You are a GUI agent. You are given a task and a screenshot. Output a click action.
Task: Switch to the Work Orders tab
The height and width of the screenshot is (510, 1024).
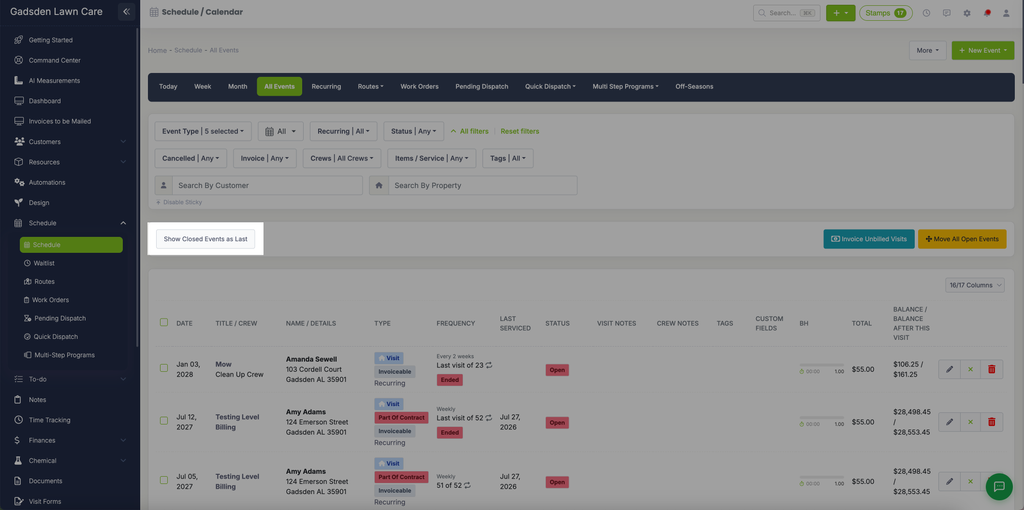click(x=419, y=86)
